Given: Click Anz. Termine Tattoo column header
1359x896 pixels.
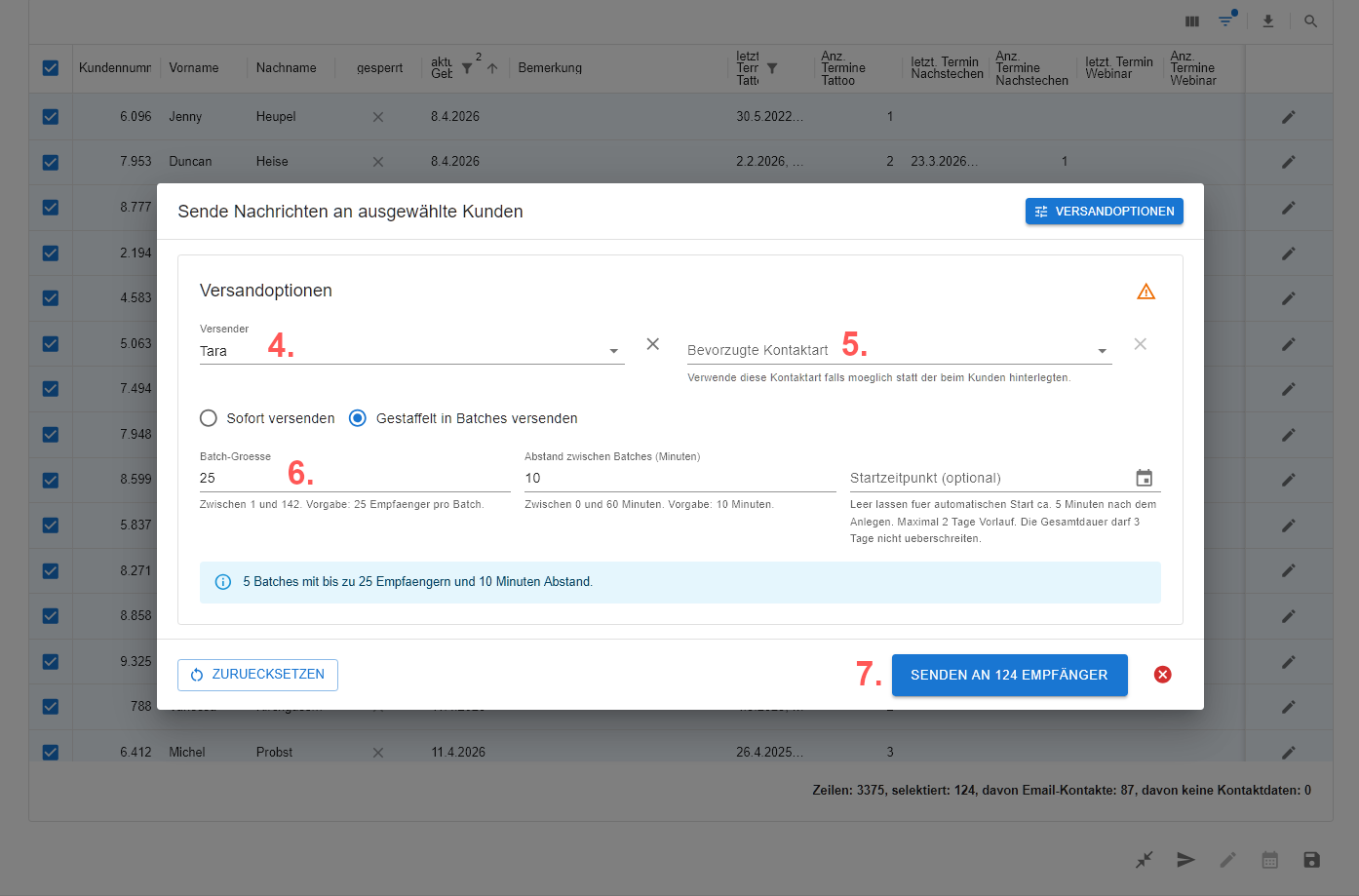Looking at the screenshot, I should 843,68.
